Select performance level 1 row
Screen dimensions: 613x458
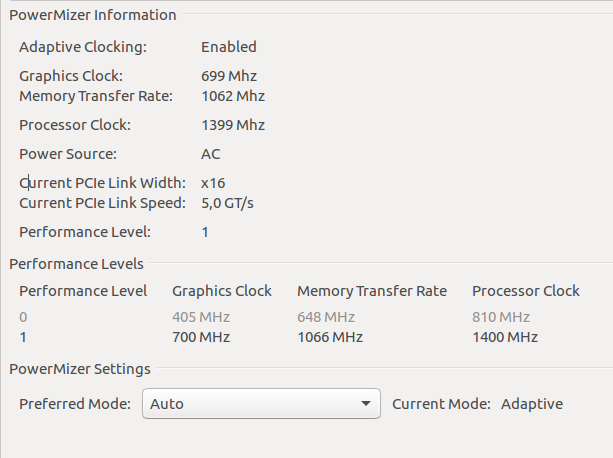pos(299,337)
